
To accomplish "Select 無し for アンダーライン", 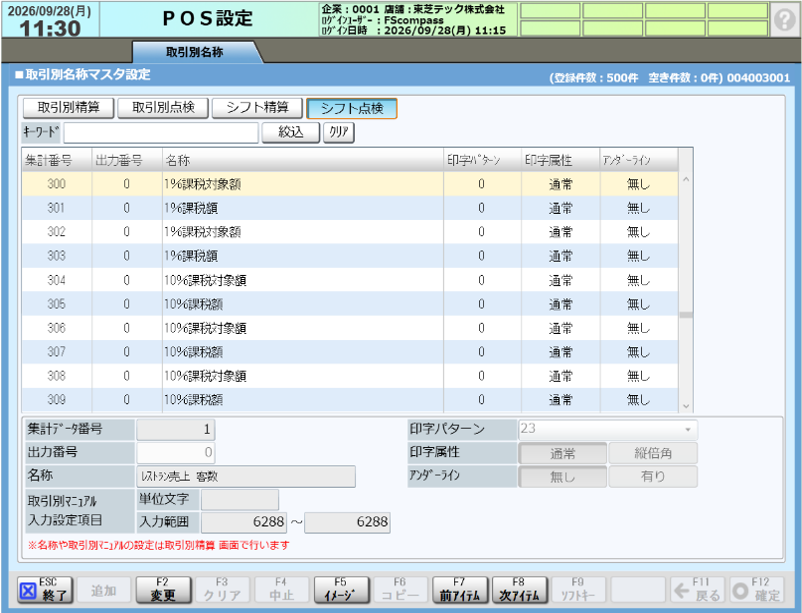I will [x=563, y=476].
